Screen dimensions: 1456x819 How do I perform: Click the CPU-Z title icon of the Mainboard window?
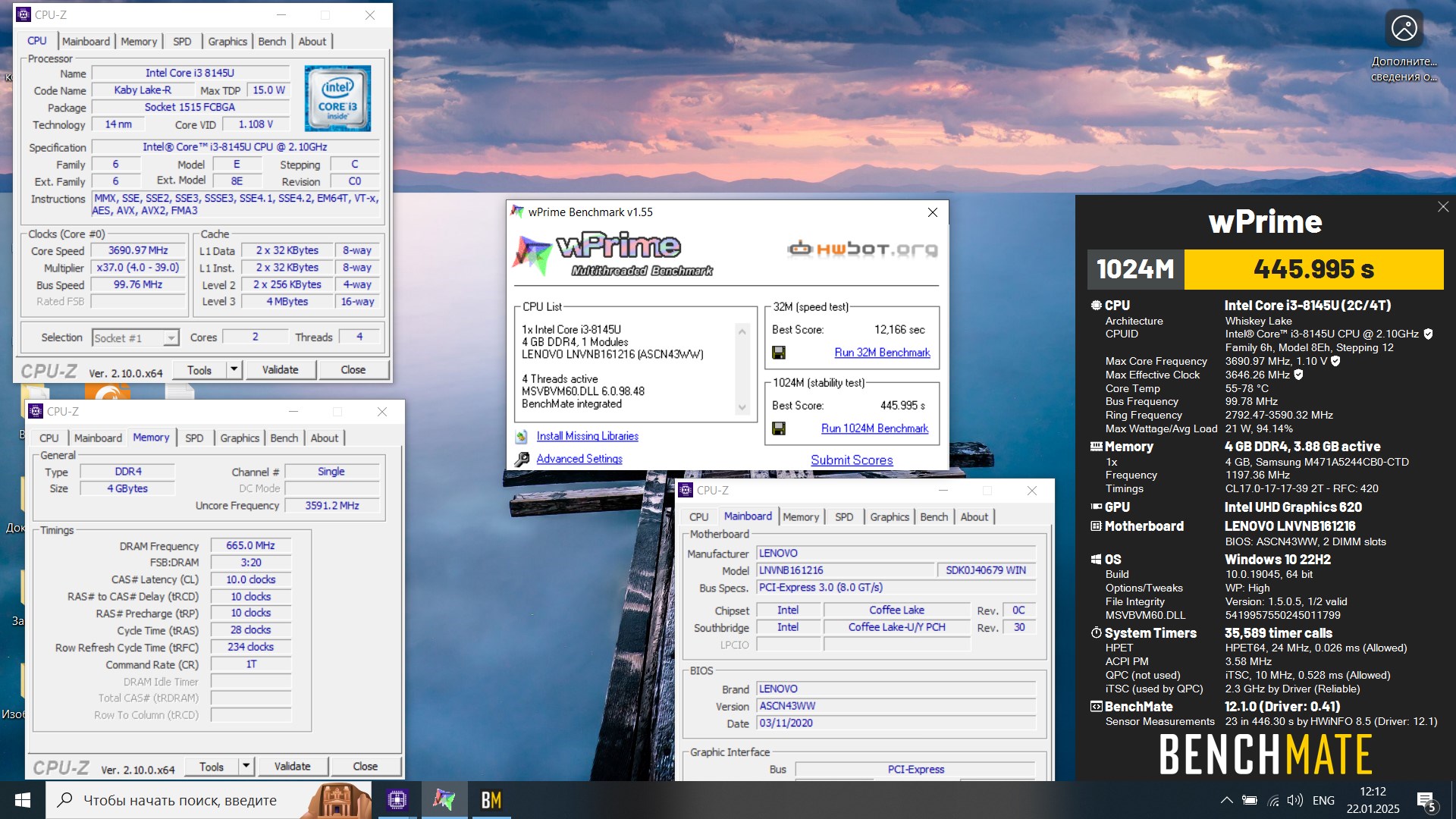(686, 491)
